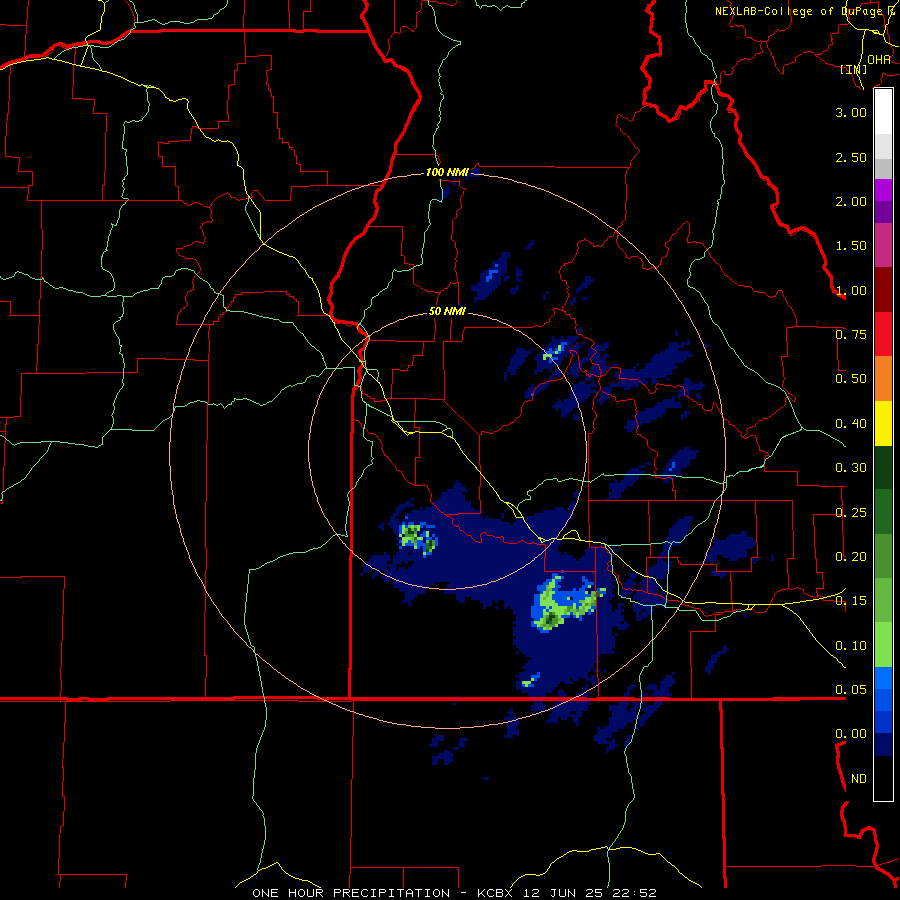Screen dimensions: 900x900
Task: Click the ND legend label
Action: [859, 779]
